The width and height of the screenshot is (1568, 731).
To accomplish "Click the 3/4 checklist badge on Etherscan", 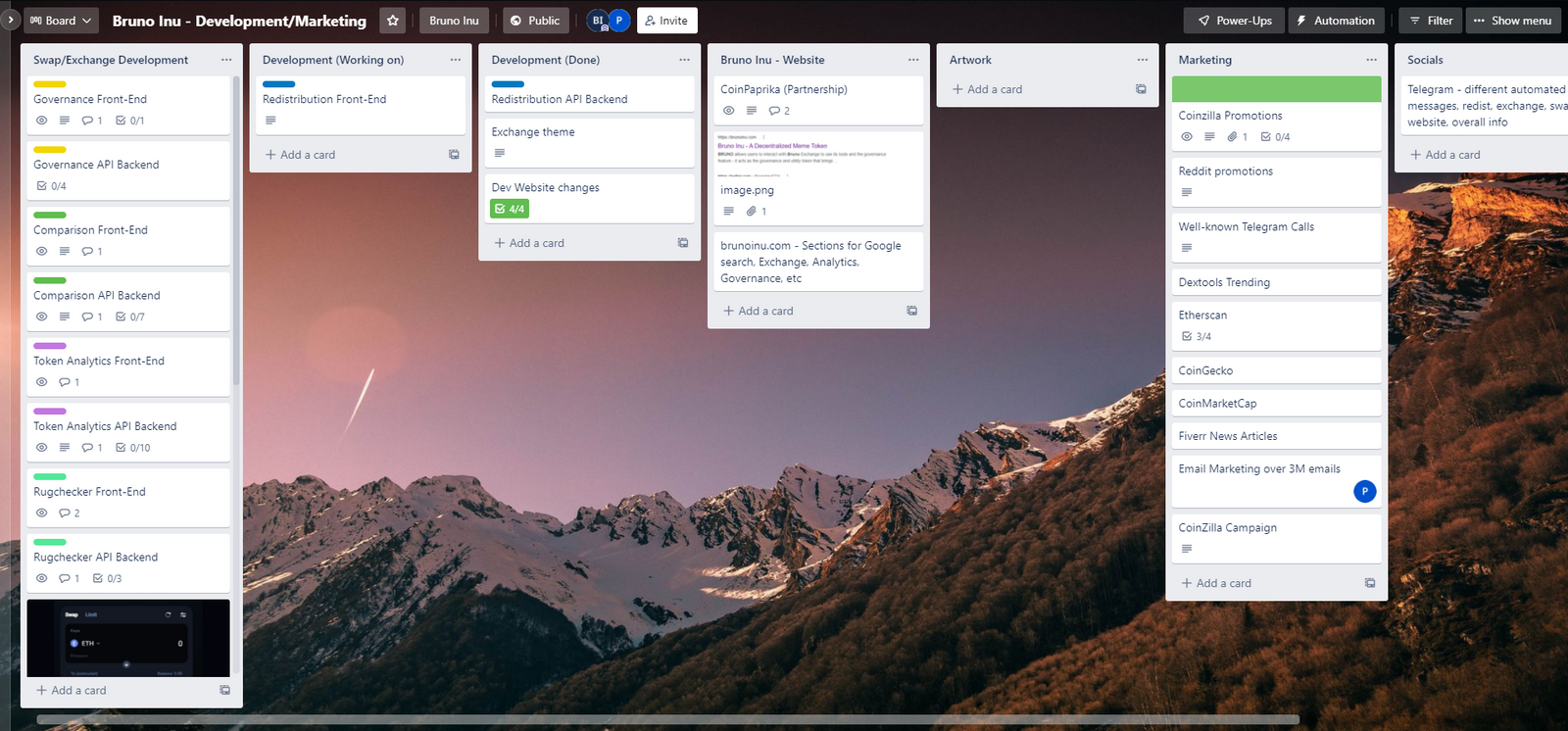I will pos(1197,337).
